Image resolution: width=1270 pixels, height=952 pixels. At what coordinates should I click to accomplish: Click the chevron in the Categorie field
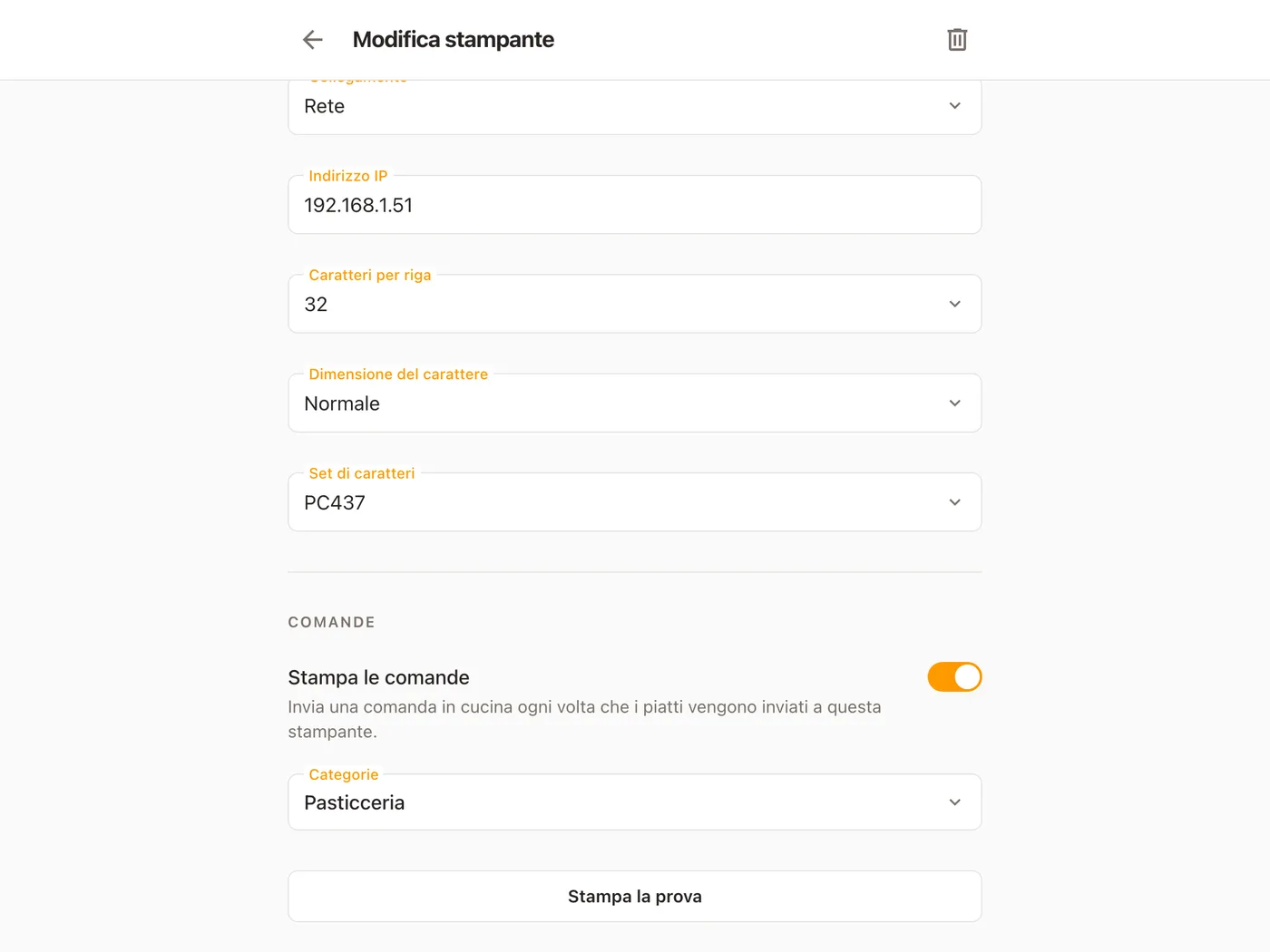click(x=954, y=802)
